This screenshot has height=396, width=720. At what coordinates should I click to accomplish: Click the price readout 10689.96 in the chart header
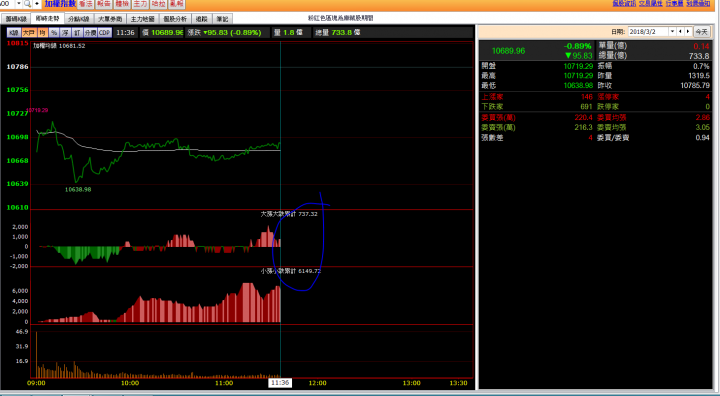click(x=167, y=33)
